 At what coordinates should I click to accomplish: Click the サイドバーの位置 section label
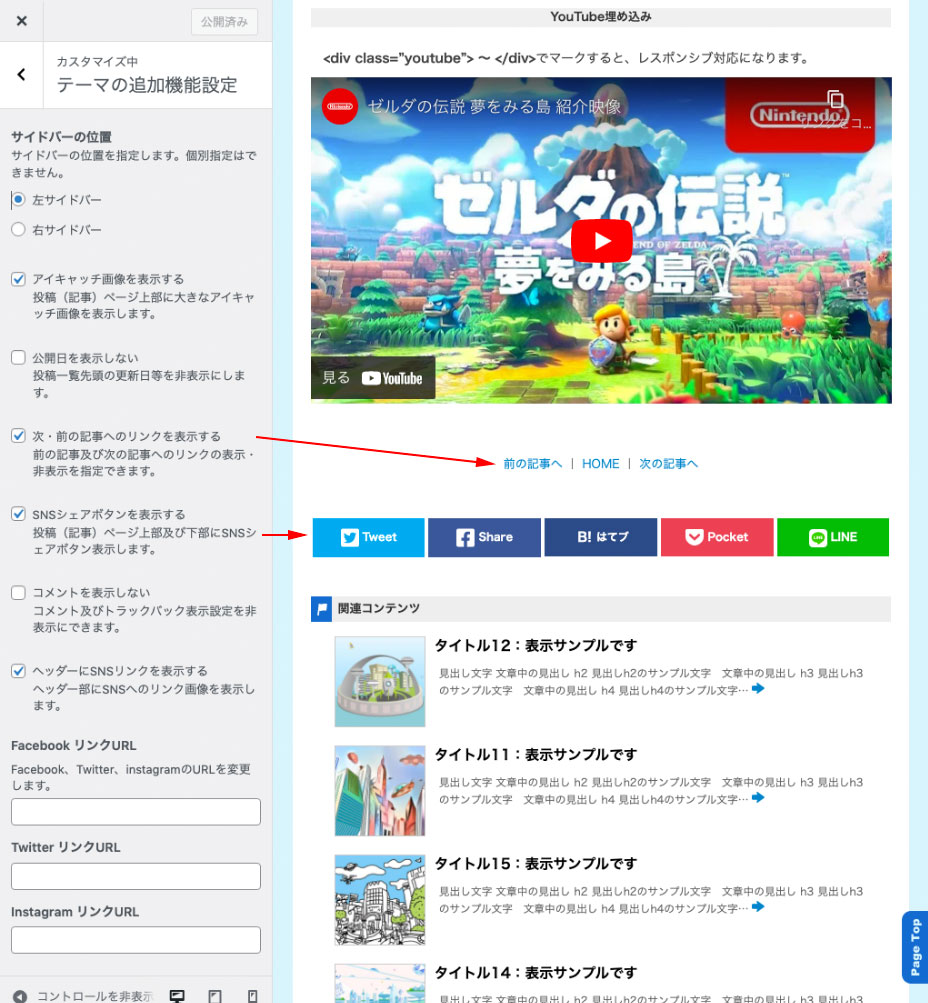pos(61,137)
